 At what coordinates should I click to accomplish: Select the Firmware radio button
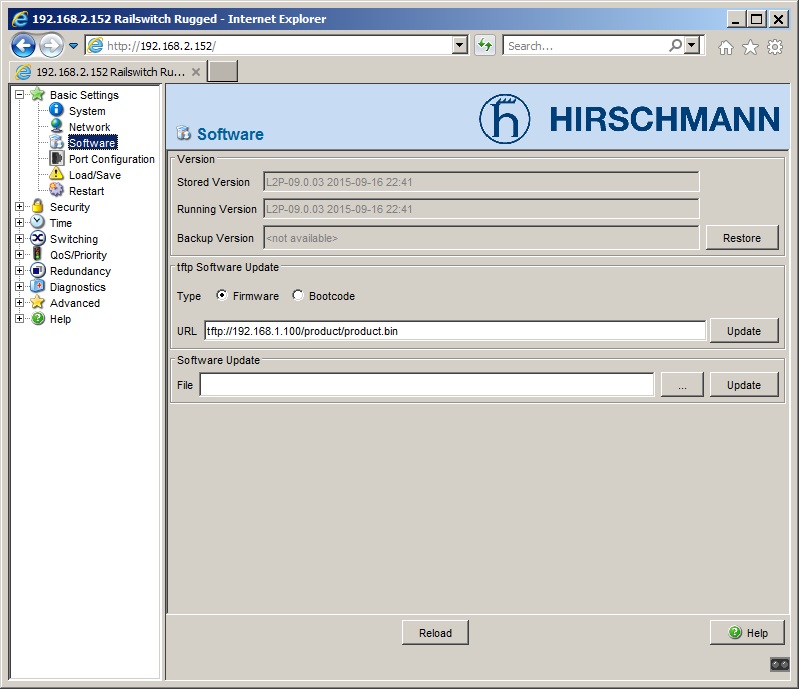click(x=222, y=295)
